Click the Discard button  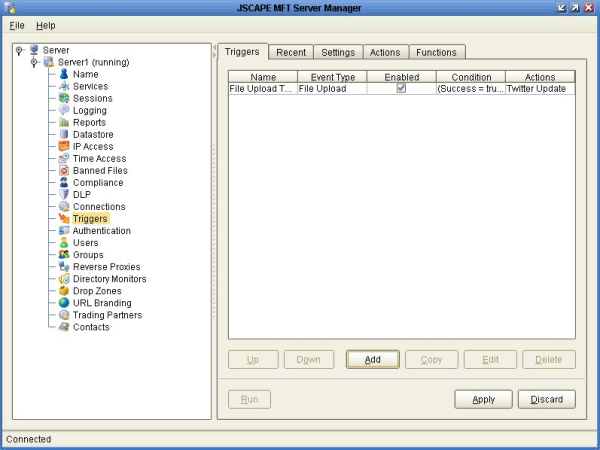point(546,400)
